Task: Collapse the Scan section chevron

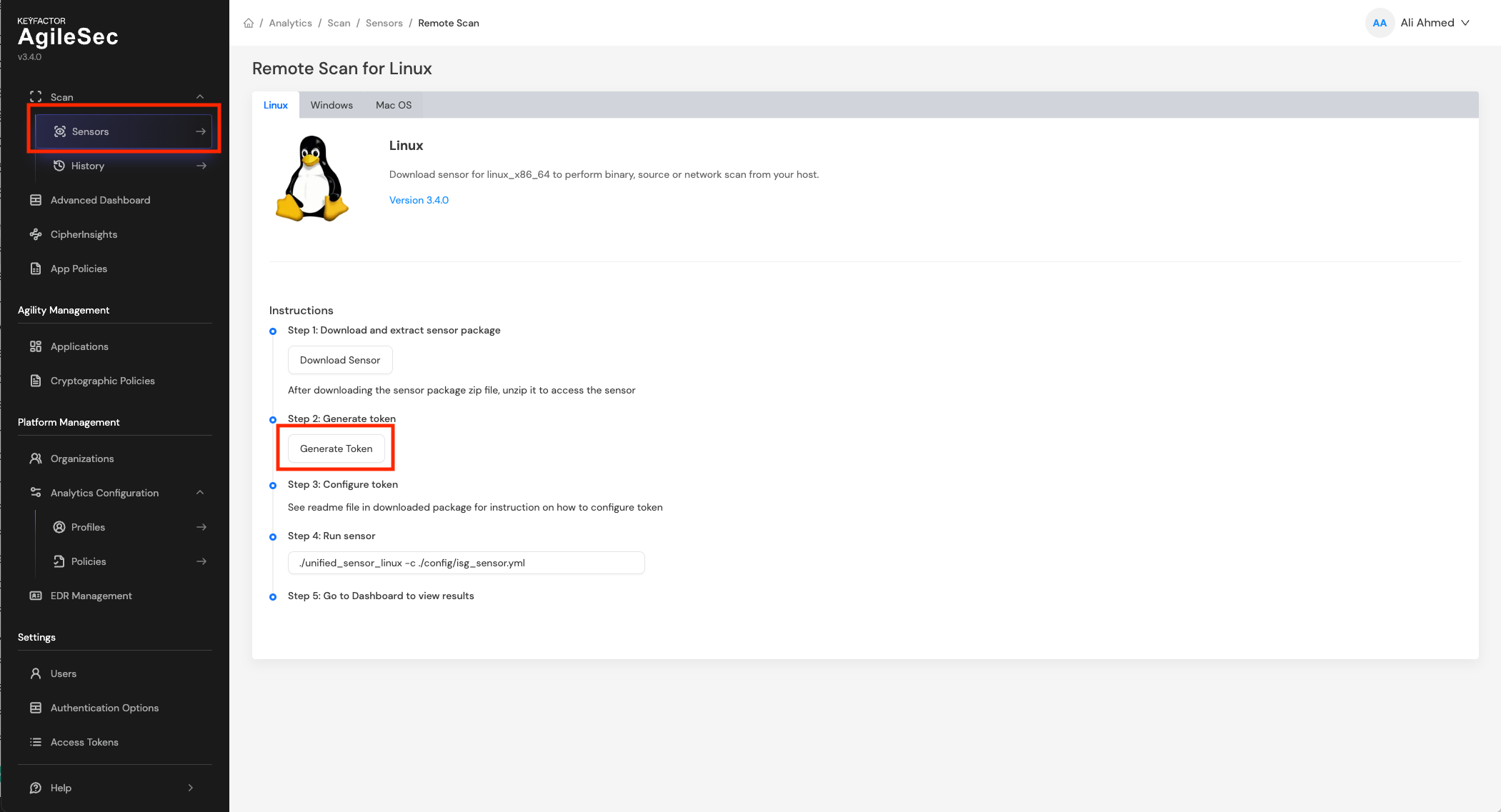Action: [200, 97]
